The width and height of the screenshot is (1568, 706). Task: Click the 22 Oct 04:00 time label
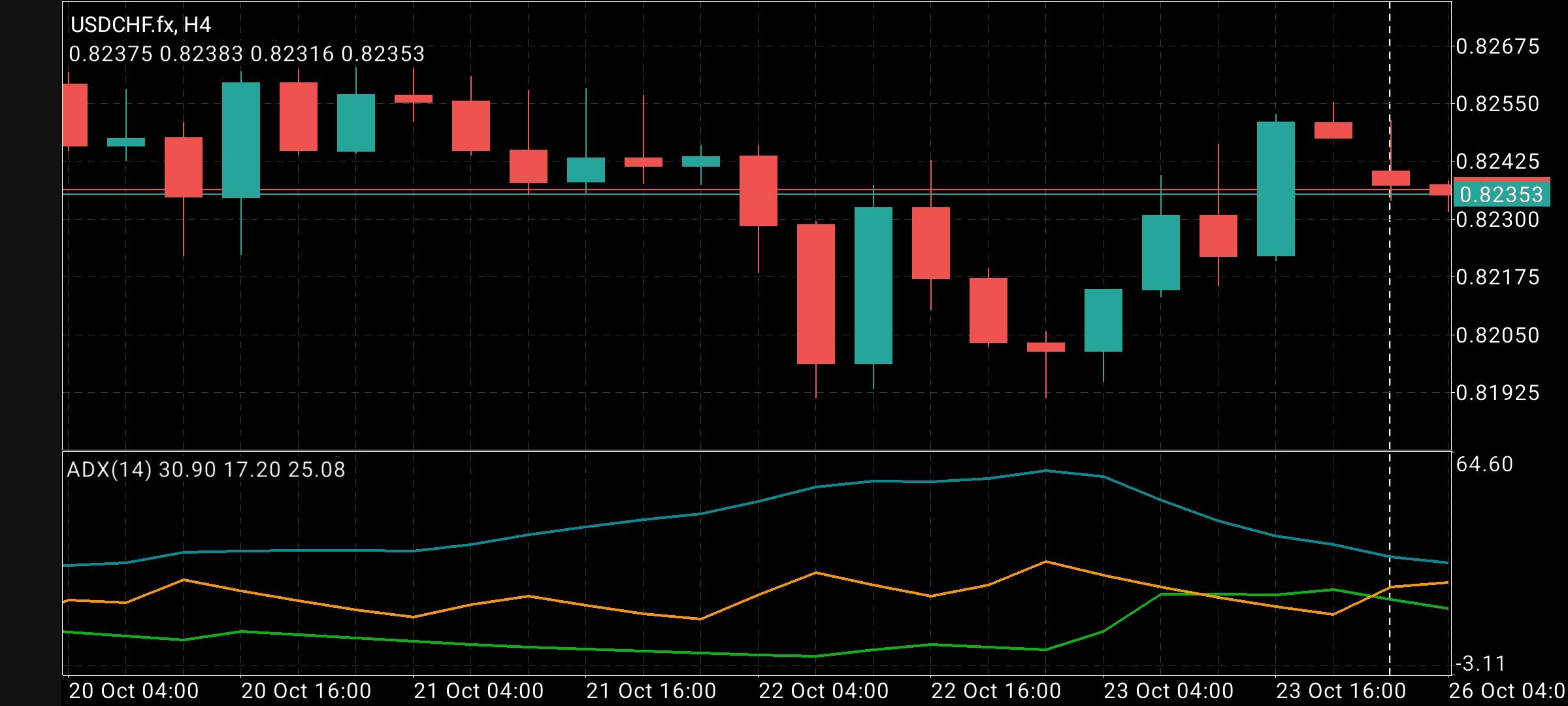[x=823, y=691]
